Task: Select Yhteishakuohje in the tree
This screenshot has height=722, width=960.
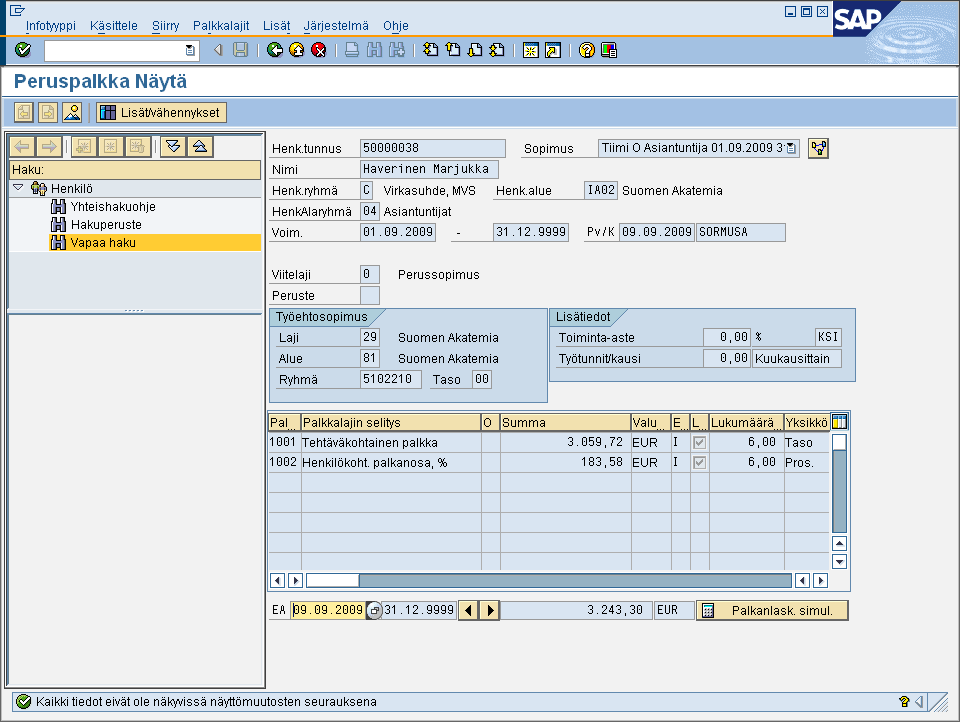Action: [113, 207]
